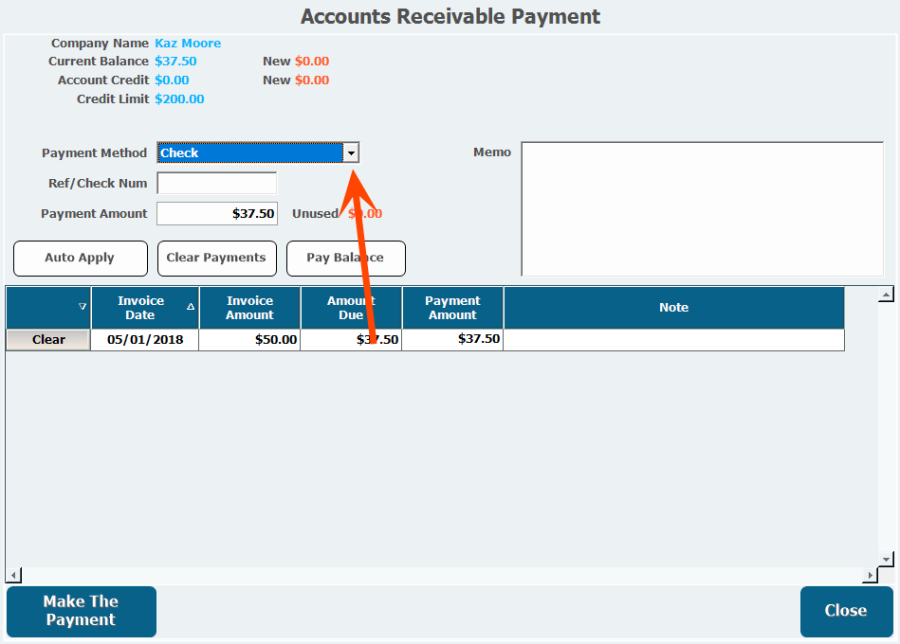The image size is (900, 644).
Task: Select the $37.50 Payment Amount cell
Action: (452, 340)
